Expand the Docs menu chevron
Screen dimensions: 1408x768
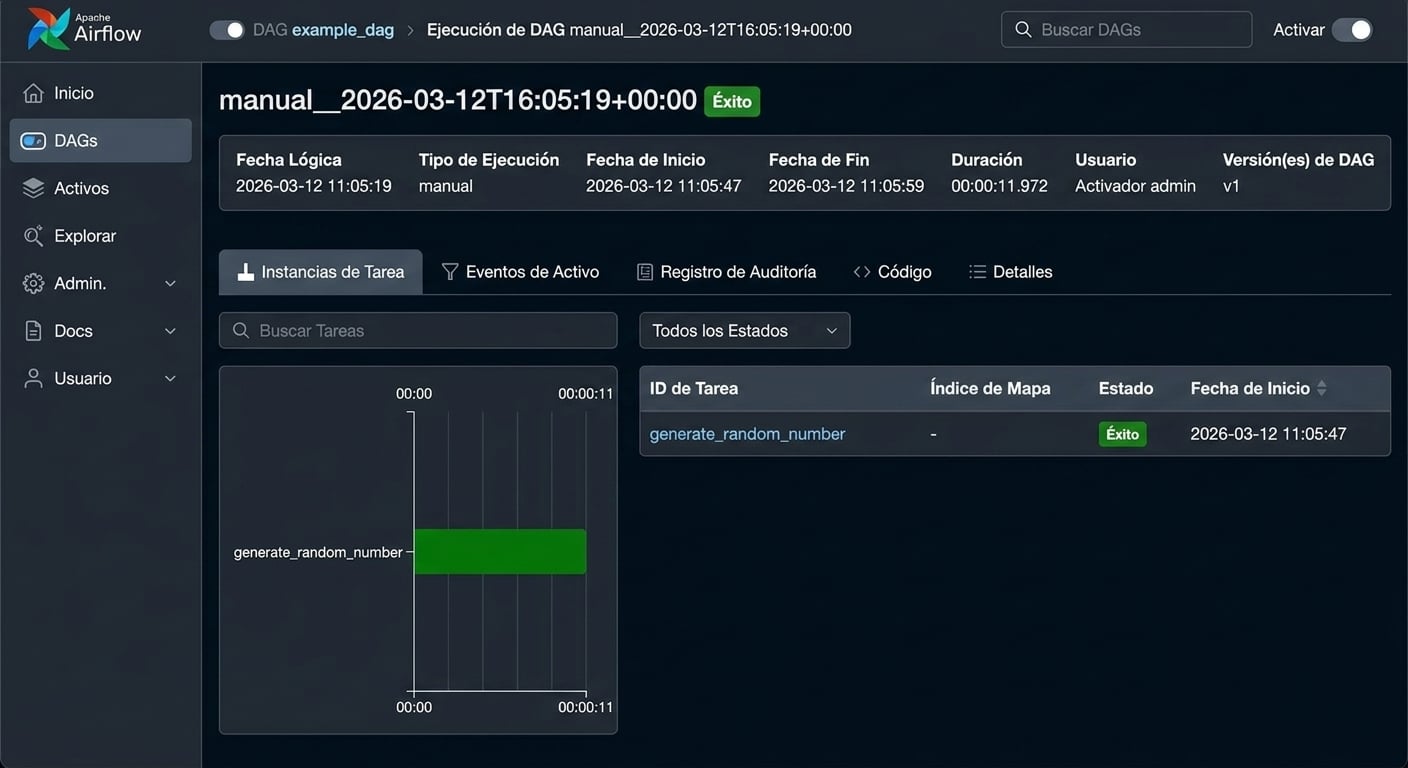click(170, 331)
